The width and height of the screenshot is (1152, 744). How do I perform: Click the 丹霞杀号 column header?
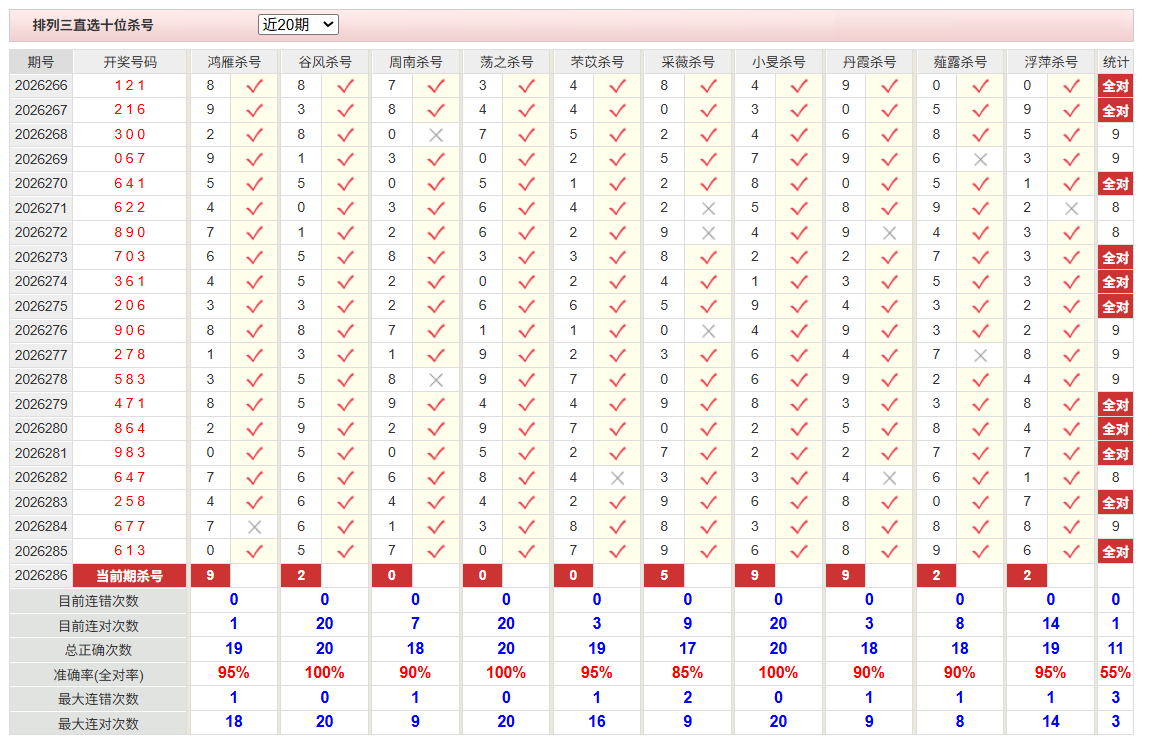click(869, 62)
